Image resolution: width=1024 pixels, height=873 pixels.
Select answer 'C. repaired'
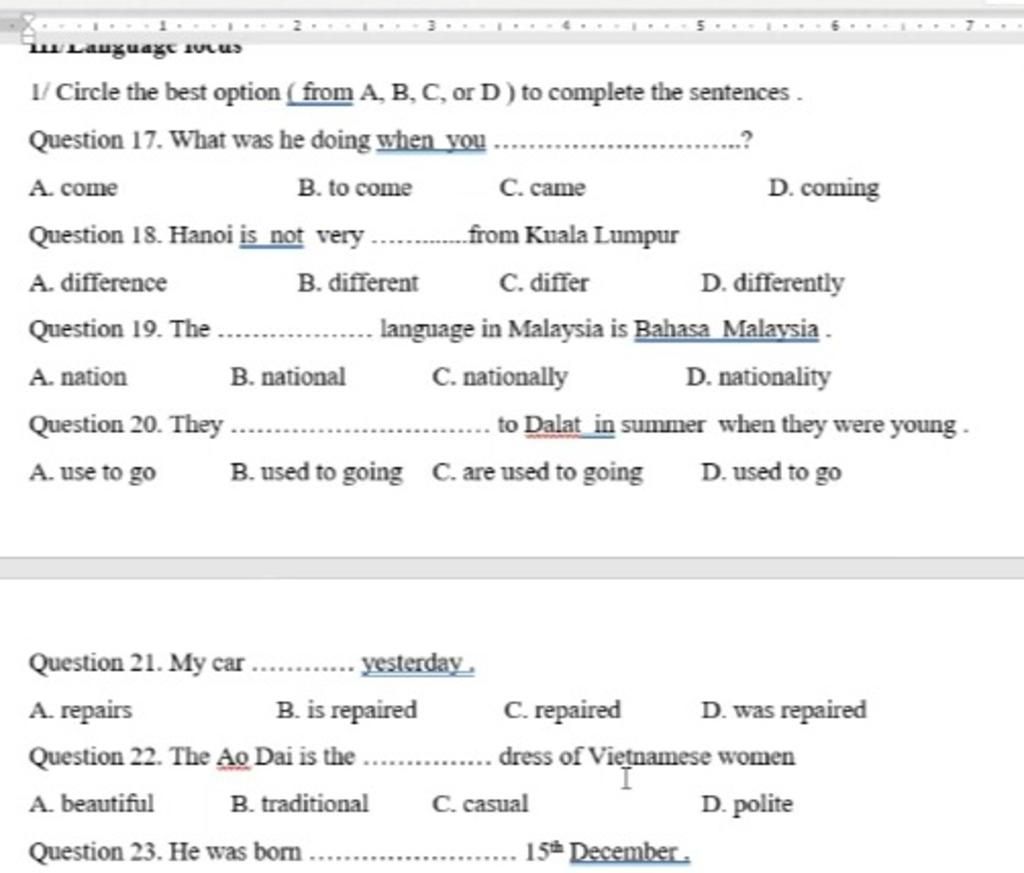[562, 710]
